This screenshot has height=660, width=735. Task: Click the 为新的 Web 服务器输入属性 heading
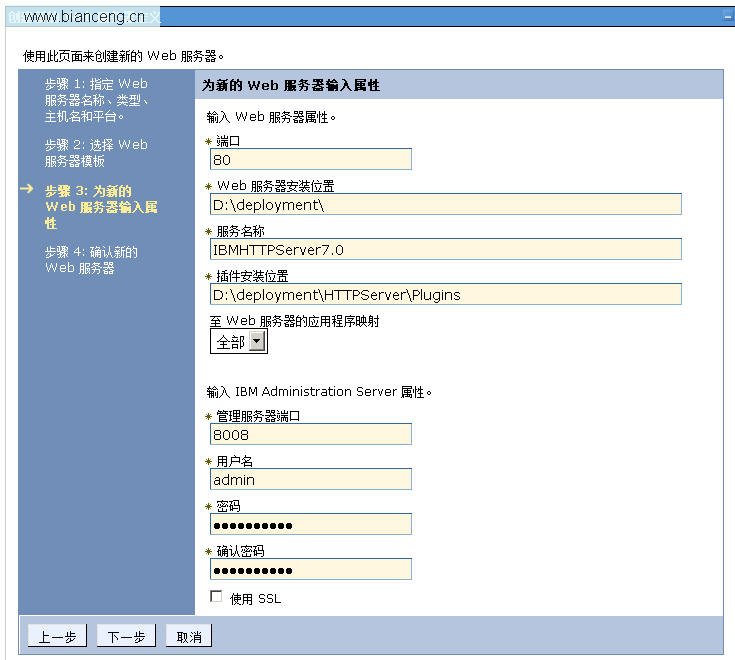click(x=291, y=85)
